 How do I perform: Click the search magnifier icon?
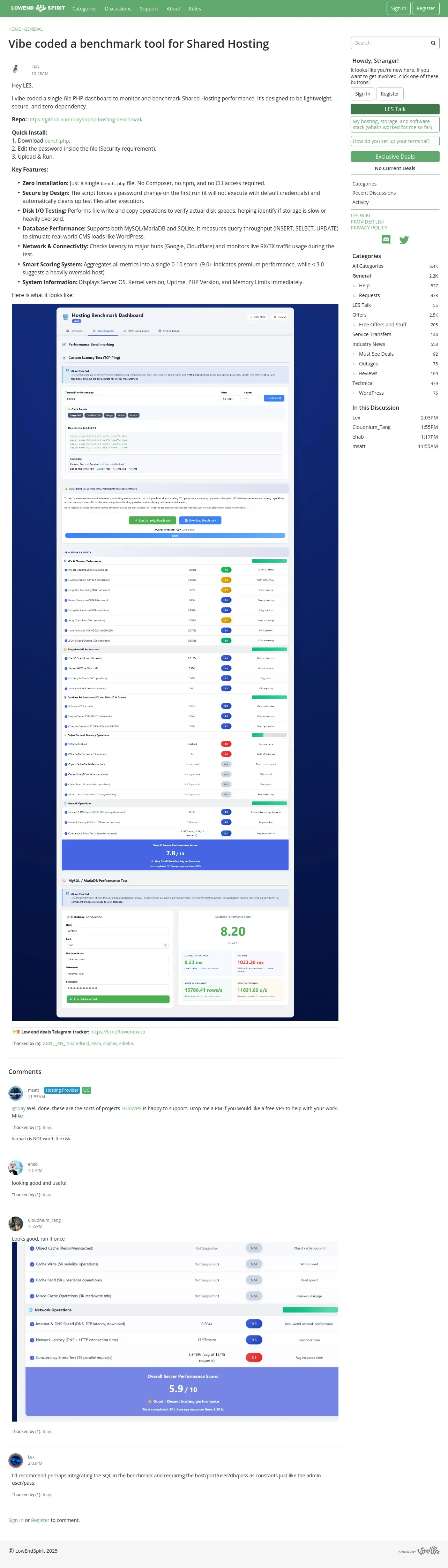coord(433,43)
